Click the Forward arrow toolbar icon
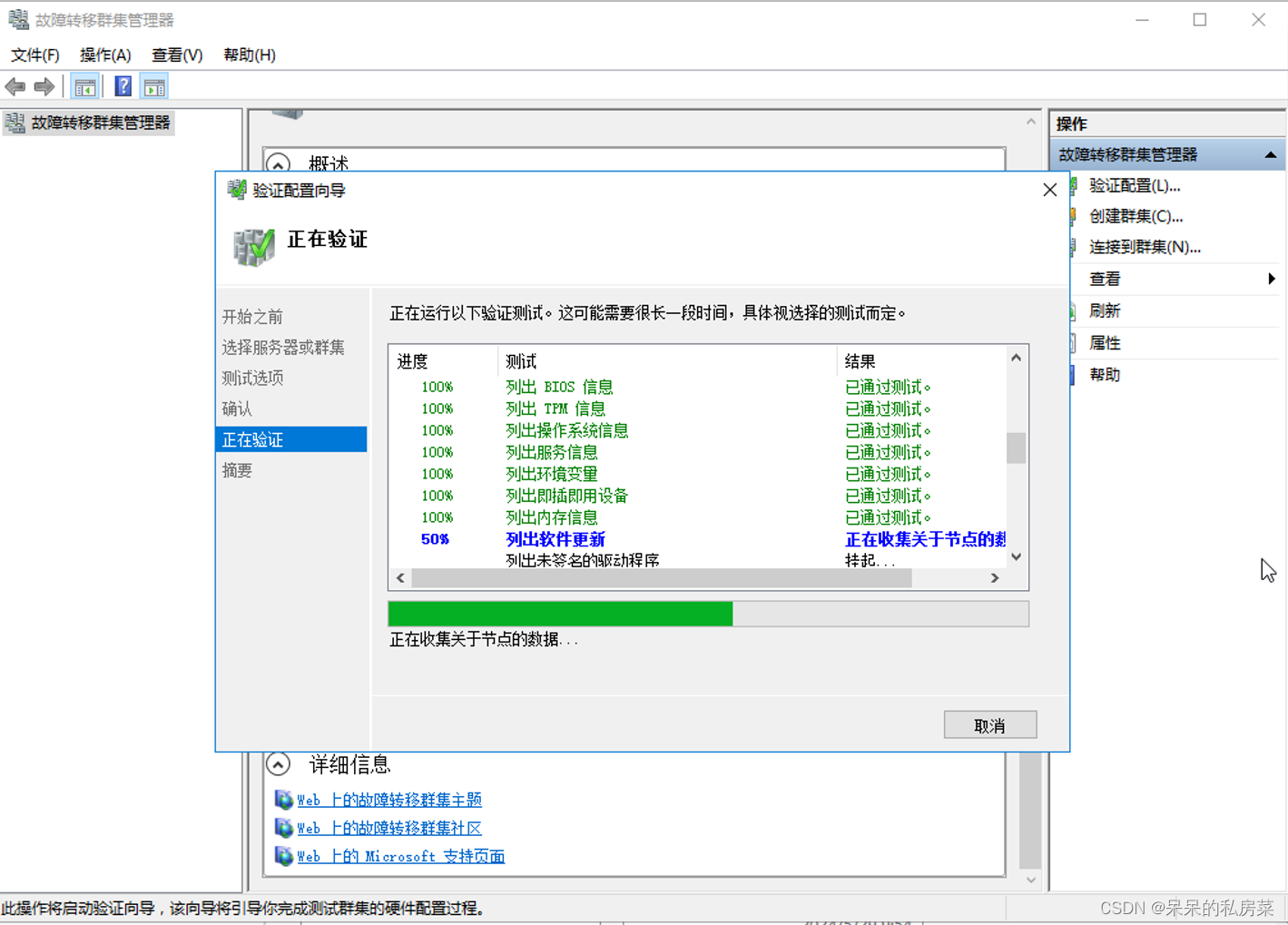 coord(44,87)
